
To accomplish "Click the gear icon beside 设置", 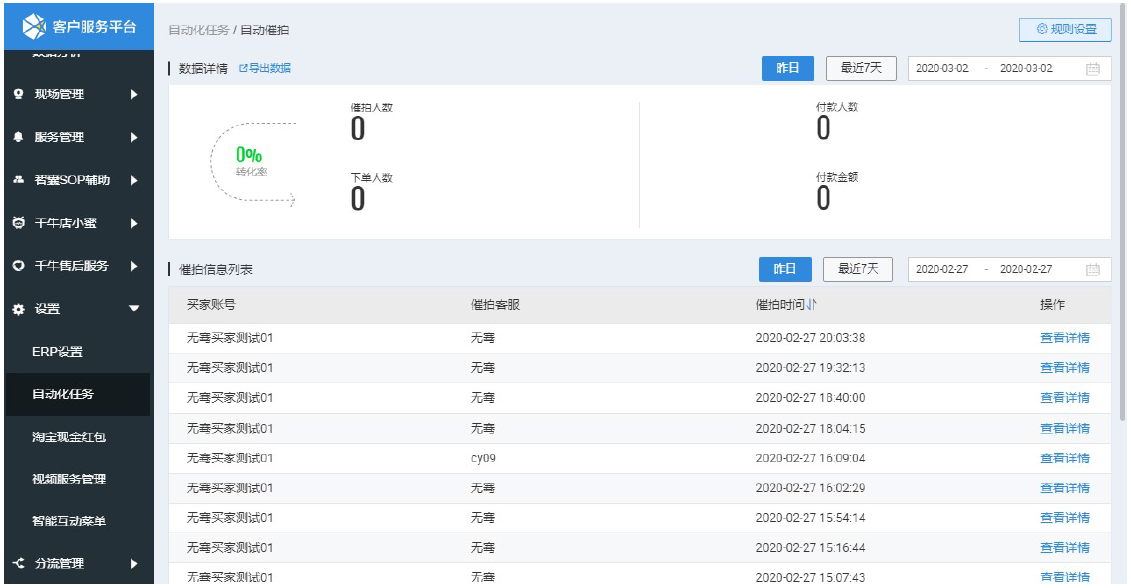I will pyautogui.click(x=18, y=310).
